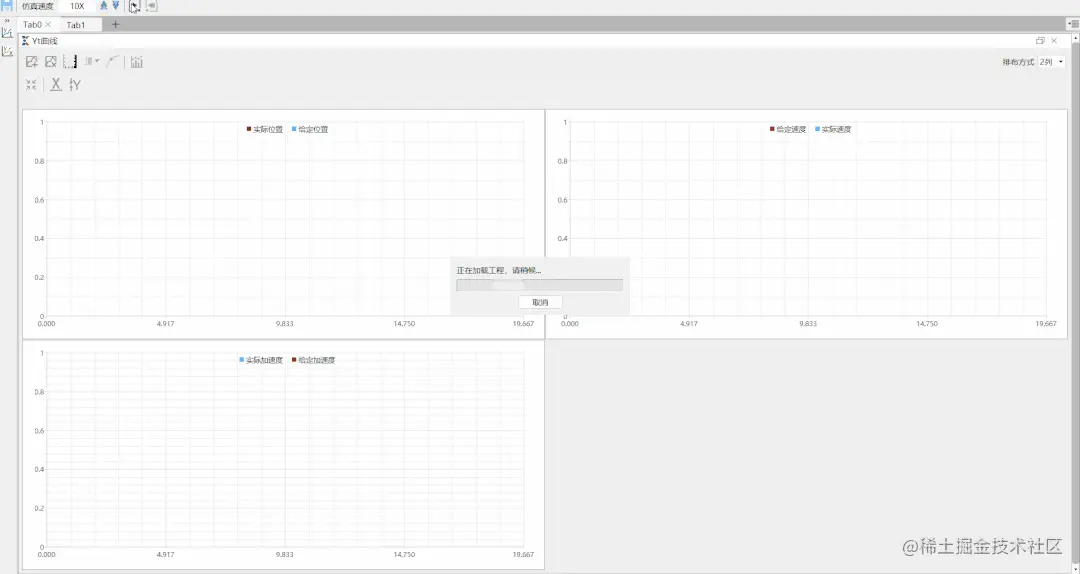The image size is (1080, 574).
Task: Restore the Yt曲线 panel window
Action: 1040,41
